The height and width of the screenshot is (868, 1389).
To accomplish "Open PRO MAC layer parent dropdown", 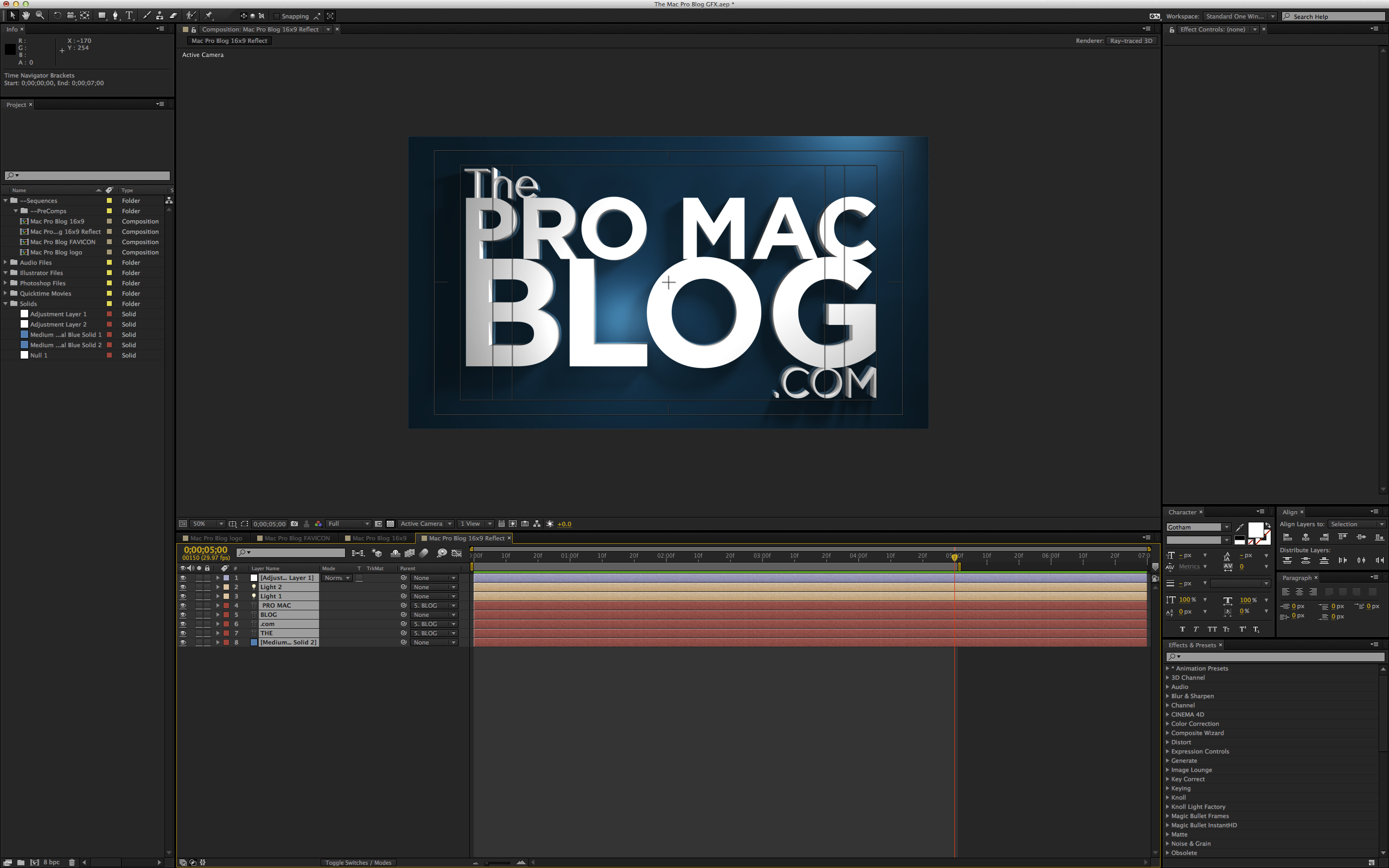I will coord(435,605).
